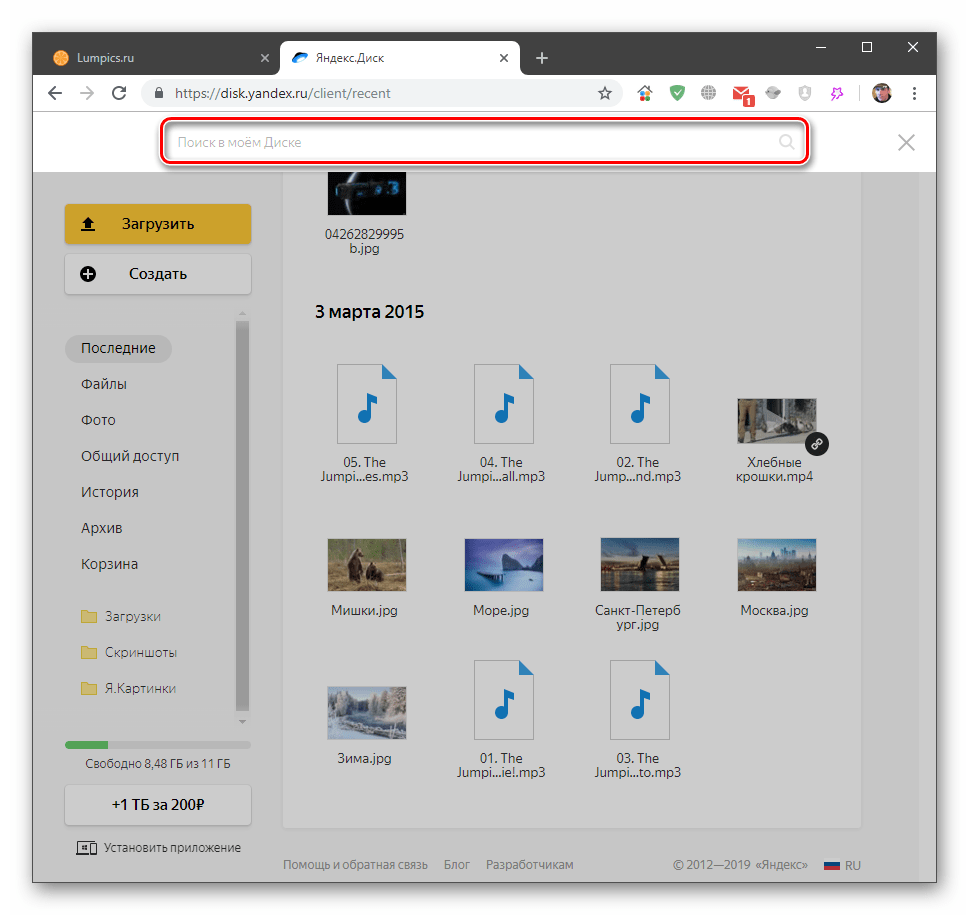Click the Помощь и обратная связь link
This screenshot has height=915, width=969.
pos(355,864)
